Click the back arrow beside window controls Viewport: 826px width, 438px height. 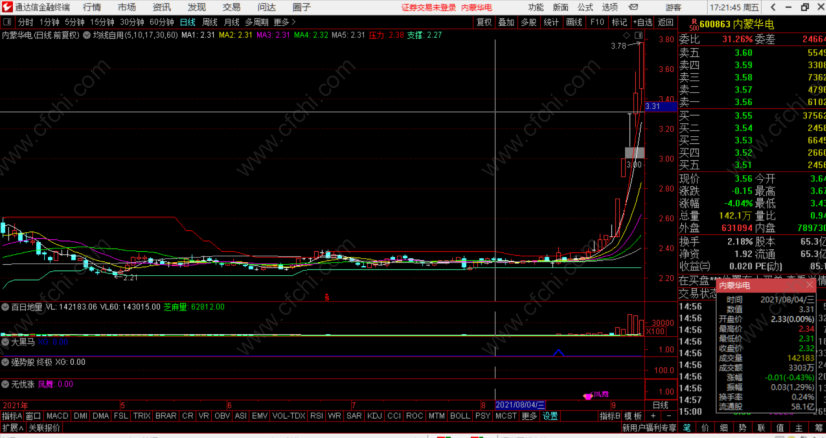pos(773,7)
